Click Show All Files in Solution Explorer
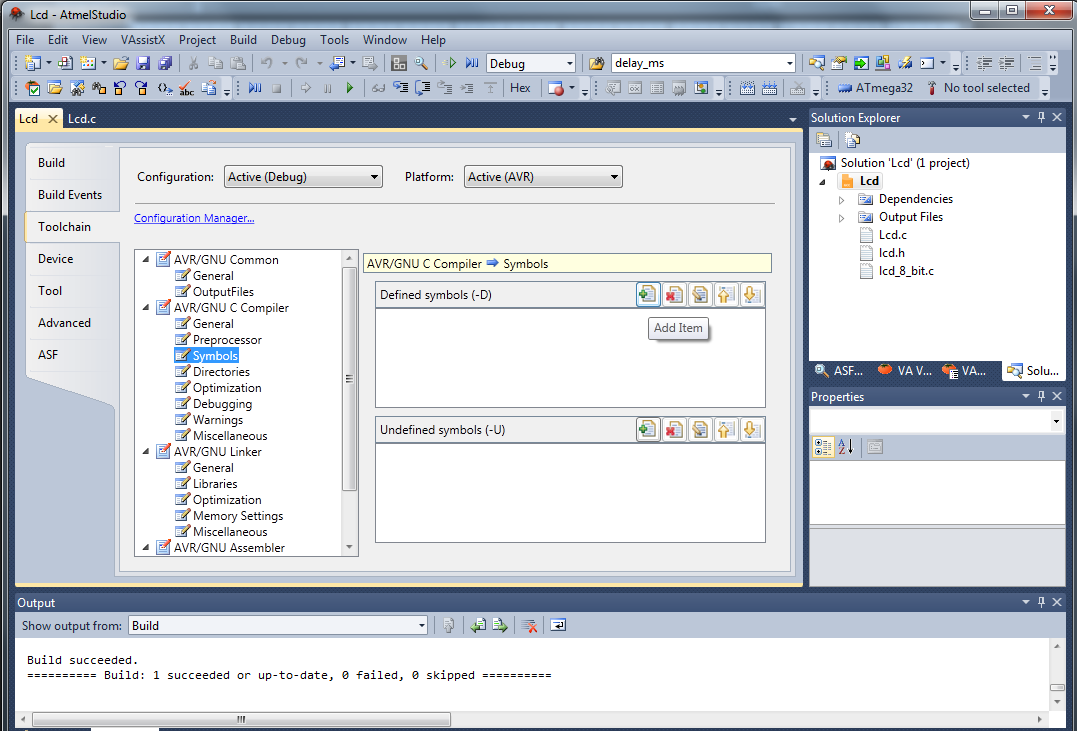Viewport: 1077px width, 731px height. (x=852, y=140)
